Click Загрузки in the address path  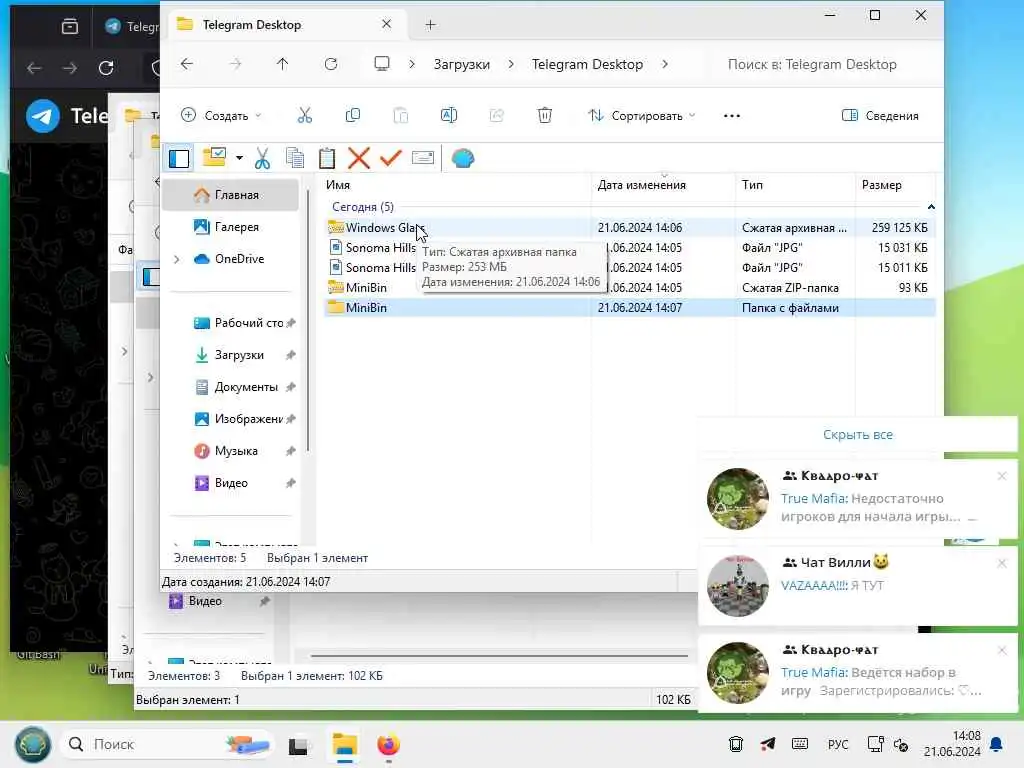pos(462,64)
